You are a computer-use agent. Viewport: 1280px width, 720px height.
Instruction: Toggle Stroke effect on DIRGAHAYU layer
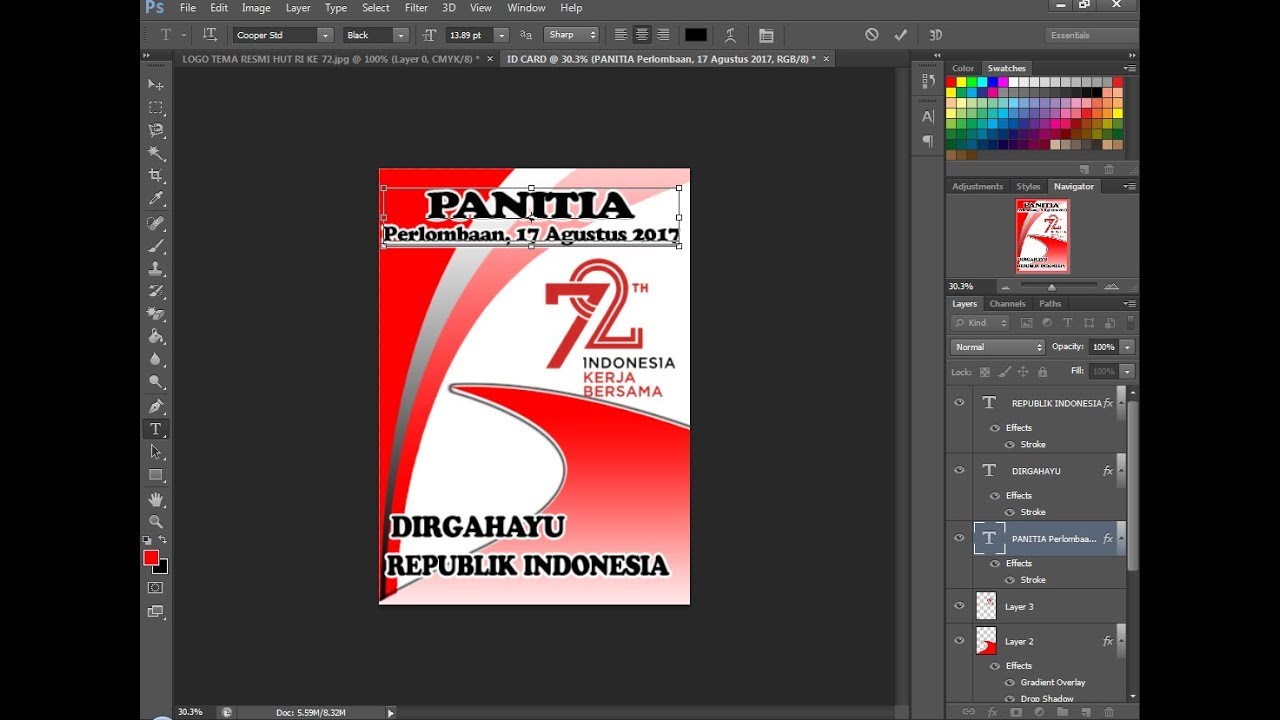click(1009, 512)
